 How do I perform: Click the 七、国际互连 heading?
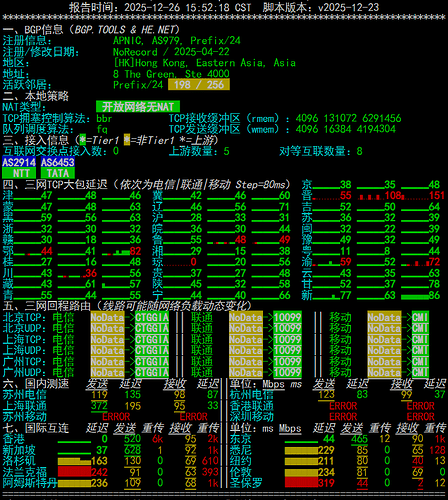click(x=35, y=428)
